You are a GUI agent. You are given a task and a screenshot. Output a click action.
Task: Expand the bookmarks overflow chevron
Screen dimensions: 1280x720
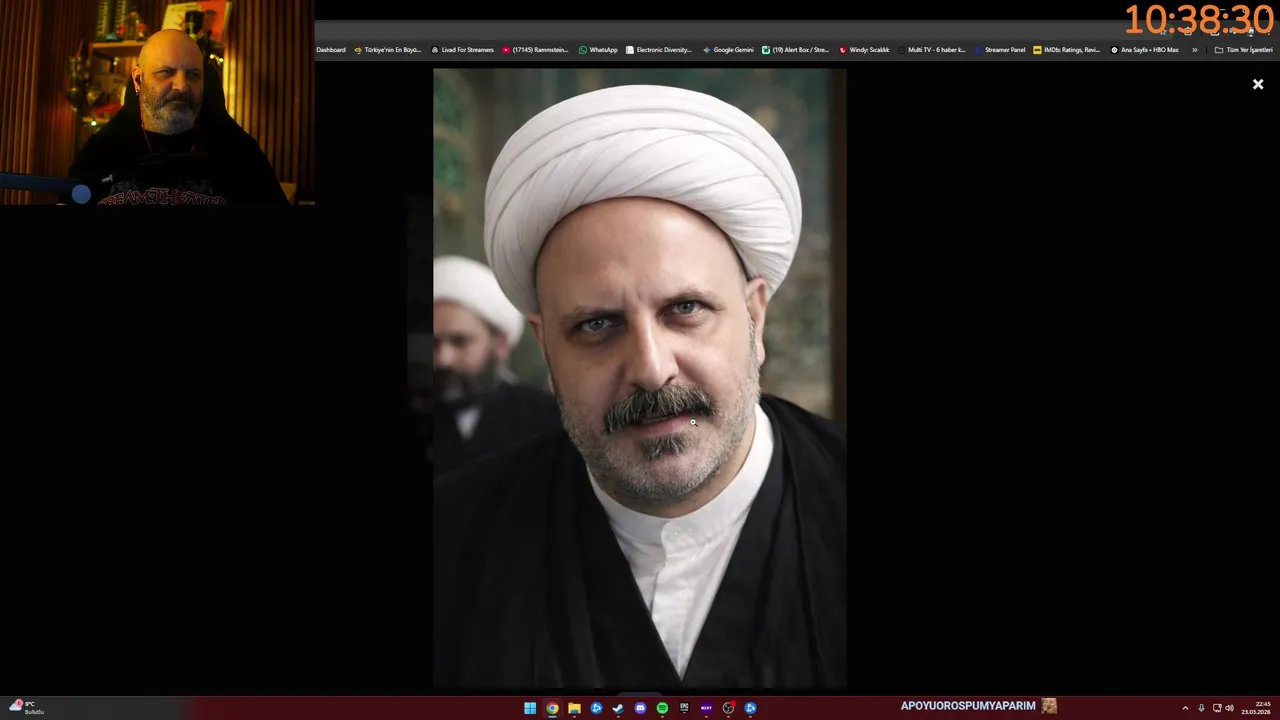1194,50
